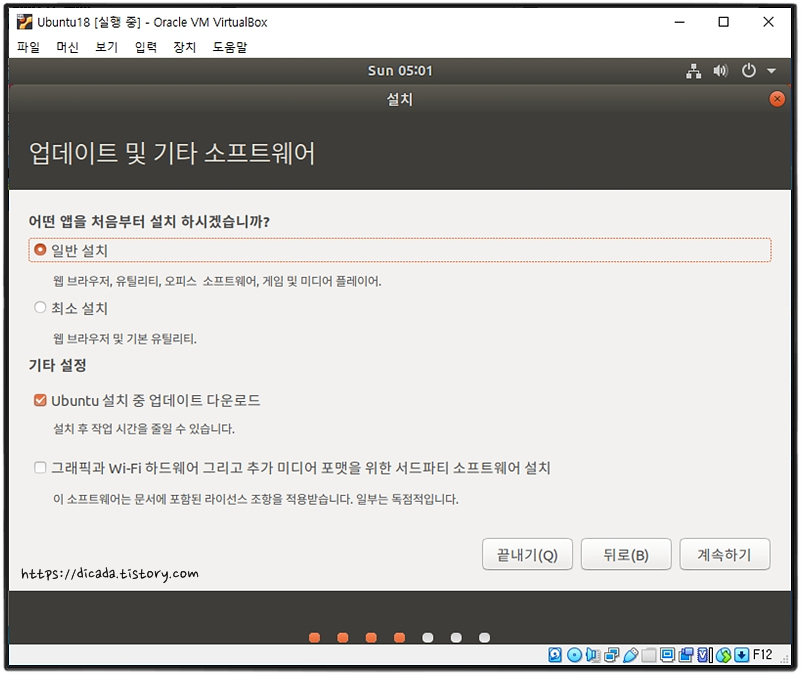Click the F12 host key indicator
Image resolution: width=802 pixels, height=675 pixels.
click(763, 655)
